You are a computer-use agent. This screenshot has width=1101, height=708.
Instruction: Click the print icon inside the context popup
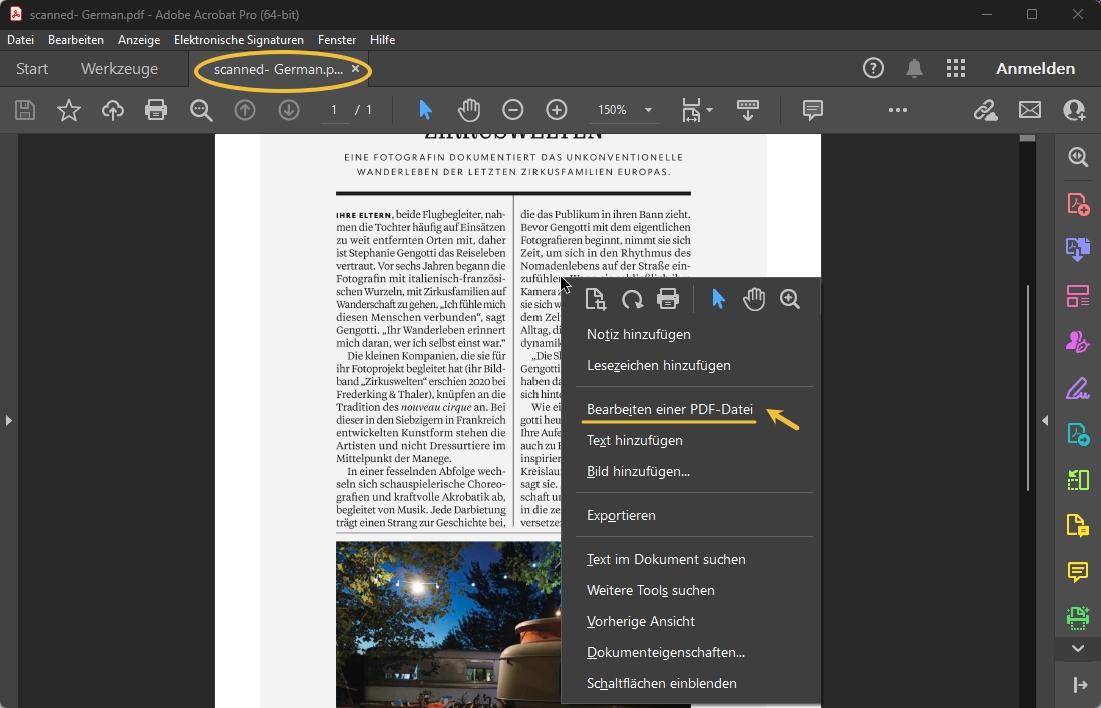coord(667,298)
